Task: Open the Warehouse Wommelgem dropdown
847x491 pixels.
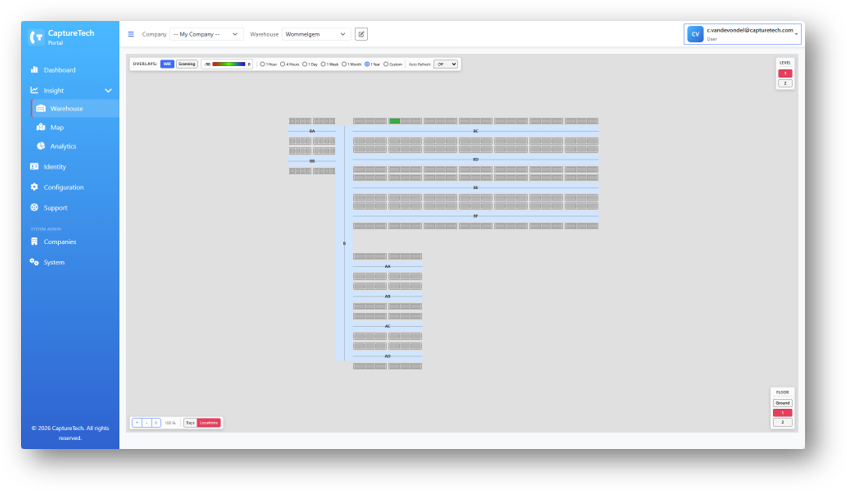Action: pyautogui.click(x=317, y=34)
